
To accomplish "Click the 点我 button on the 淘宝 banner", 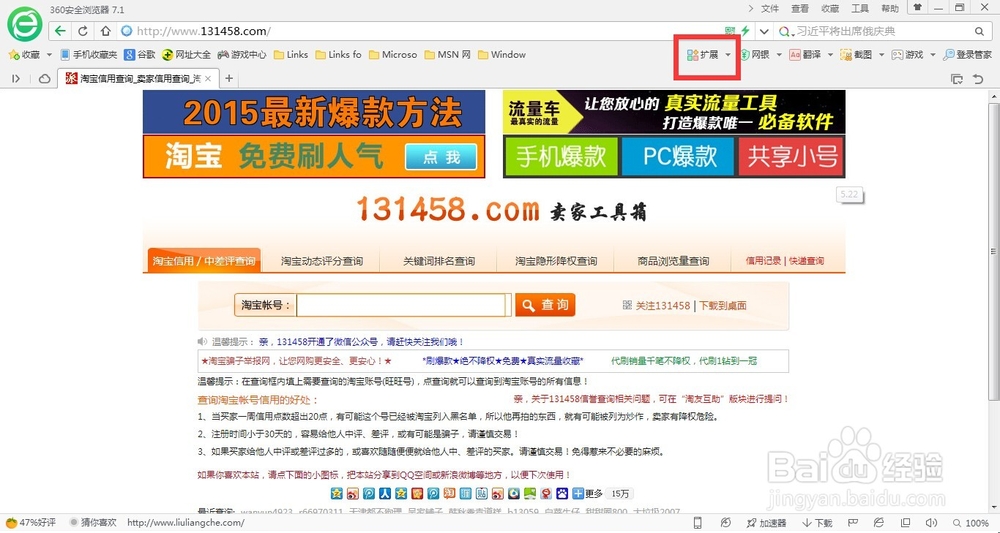I will [441, 157].
